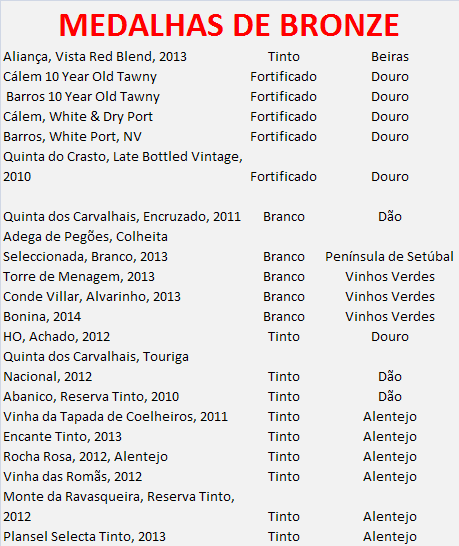Select Vinha das Romãs, 2012
The image size is (459, 546).
click(72, 476)
